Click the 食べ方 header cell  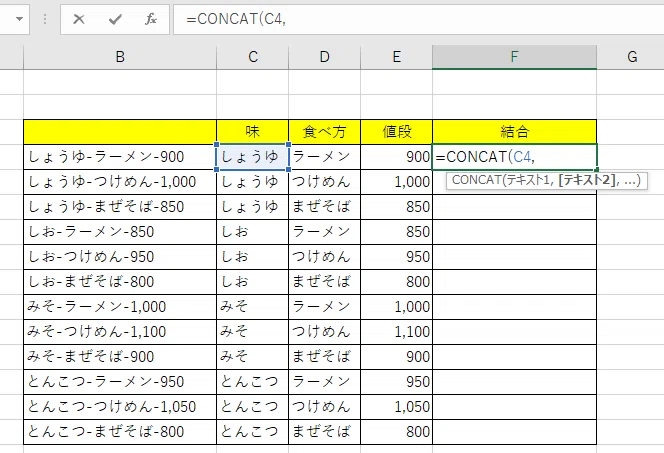point(324,132)
